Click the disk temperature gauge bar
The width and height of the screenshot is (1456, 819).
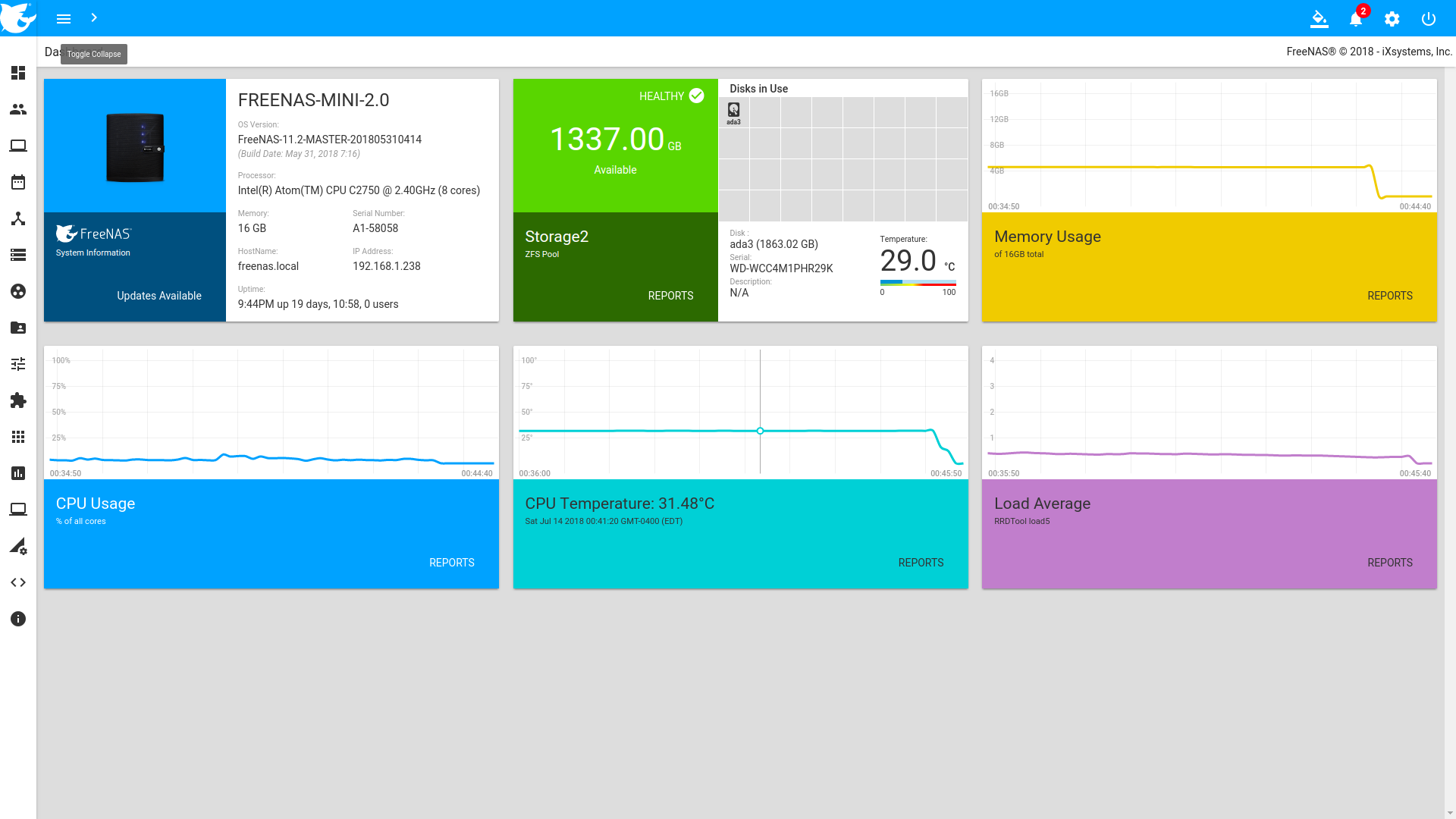918,283
